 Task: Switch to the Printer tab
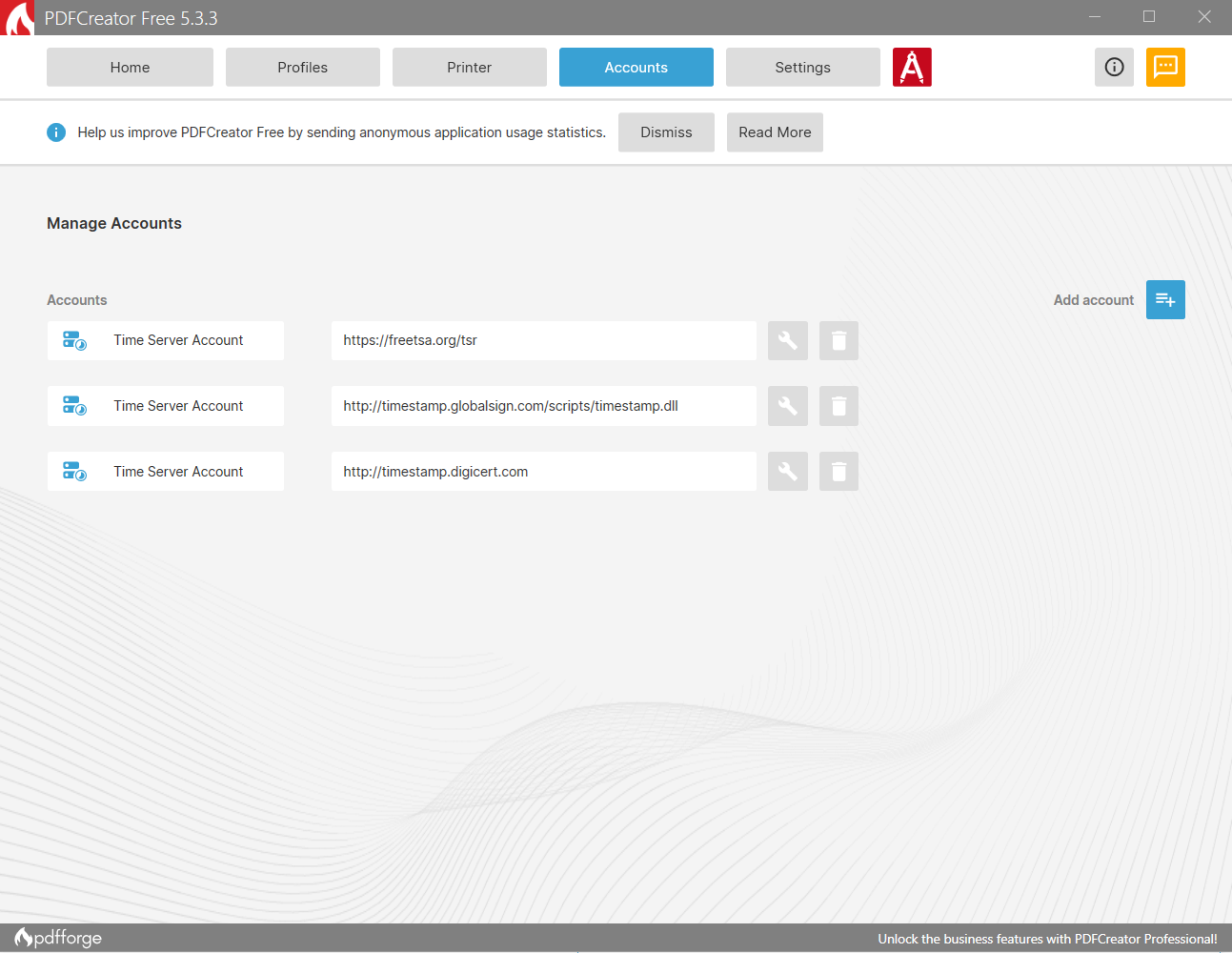(x=469, y=67)
